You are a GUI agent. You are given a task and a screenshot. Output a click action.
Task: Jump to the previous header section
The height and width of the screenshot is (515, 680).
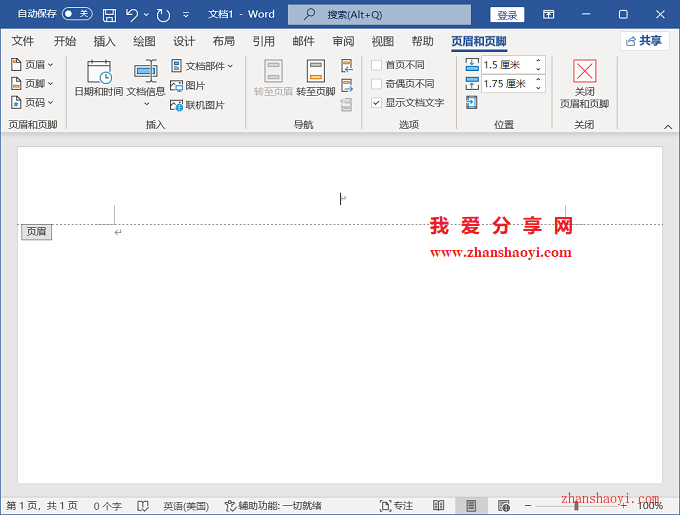[347, 66]
